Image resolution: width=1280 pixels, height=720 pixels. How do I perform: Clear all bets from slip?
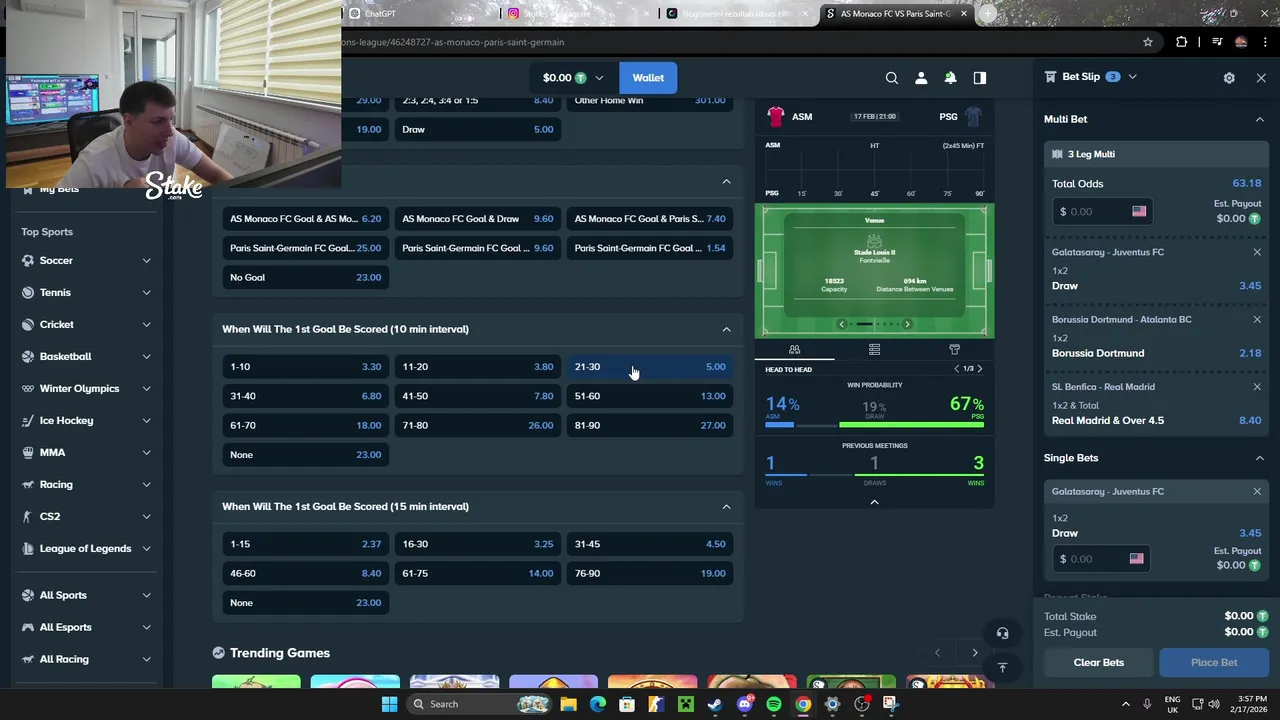click(x=1099, y=662)
